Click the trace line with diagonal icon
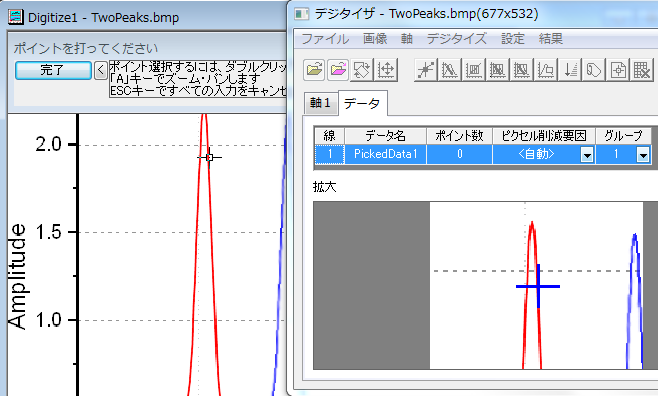Viewport: 658px width, 396px height. coord(522,70)
